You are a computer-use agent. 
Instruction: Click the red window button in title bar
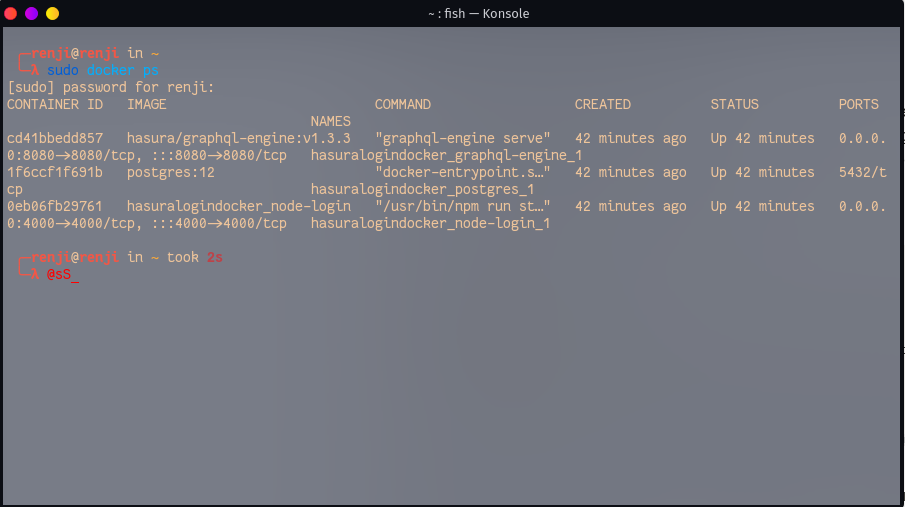click(11, 13)
